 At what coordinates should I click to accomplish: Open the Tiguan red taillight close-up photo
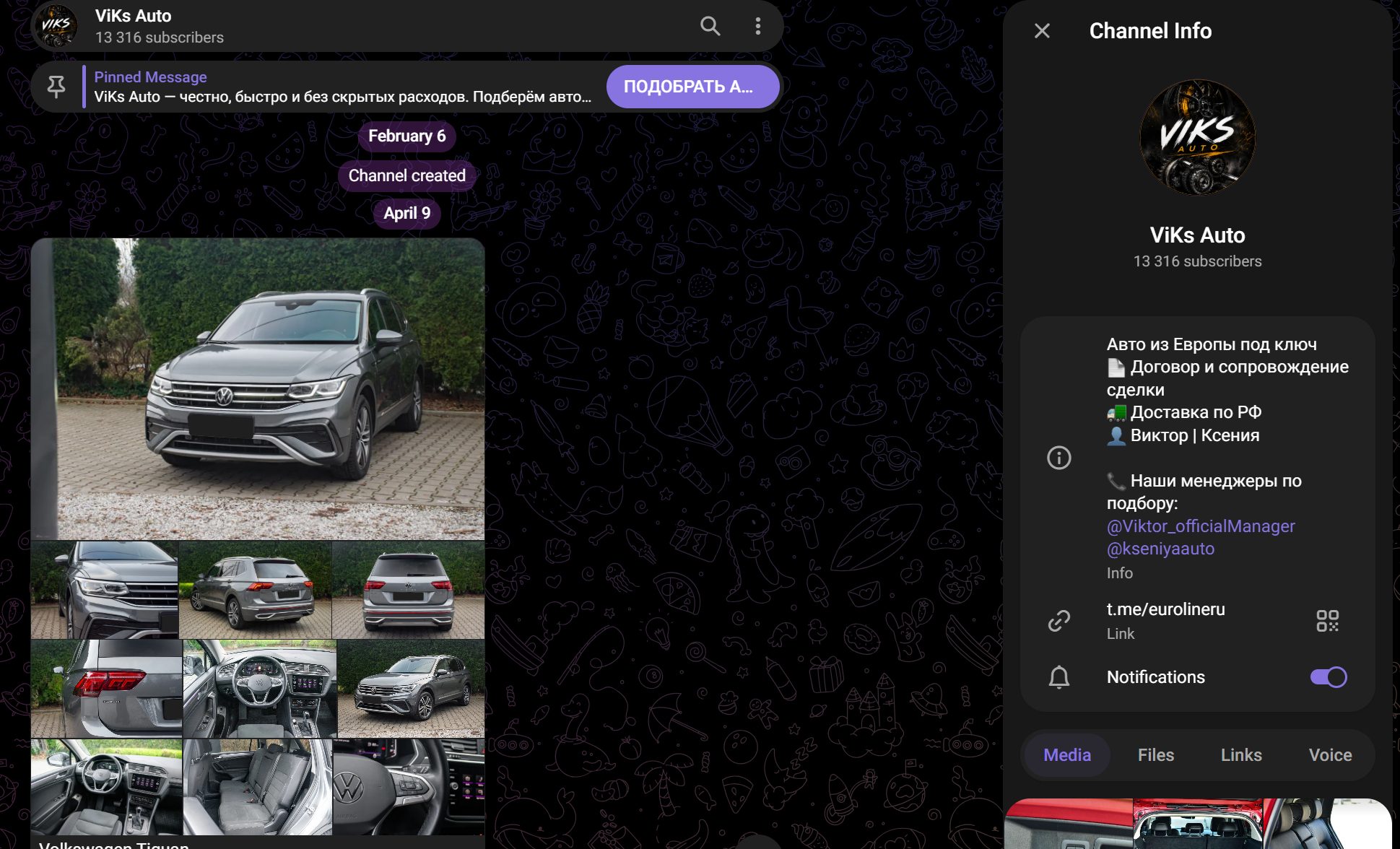(106, 689)
